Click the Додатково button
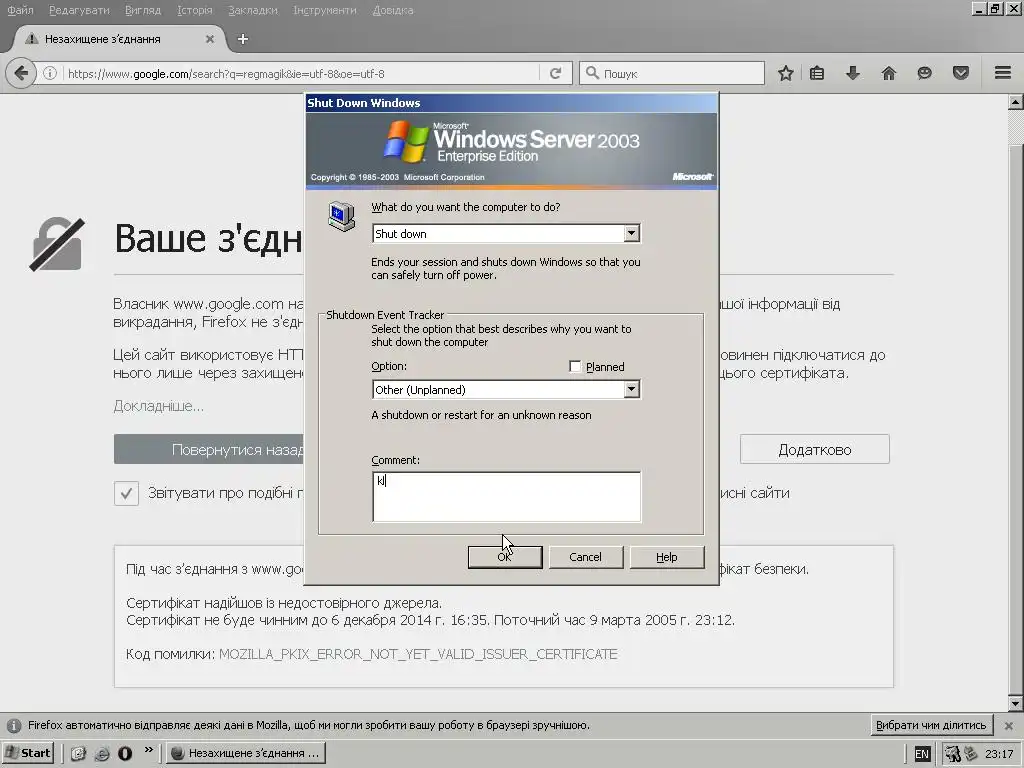This screenshot has width=1024, height=768. click(814, 449)
